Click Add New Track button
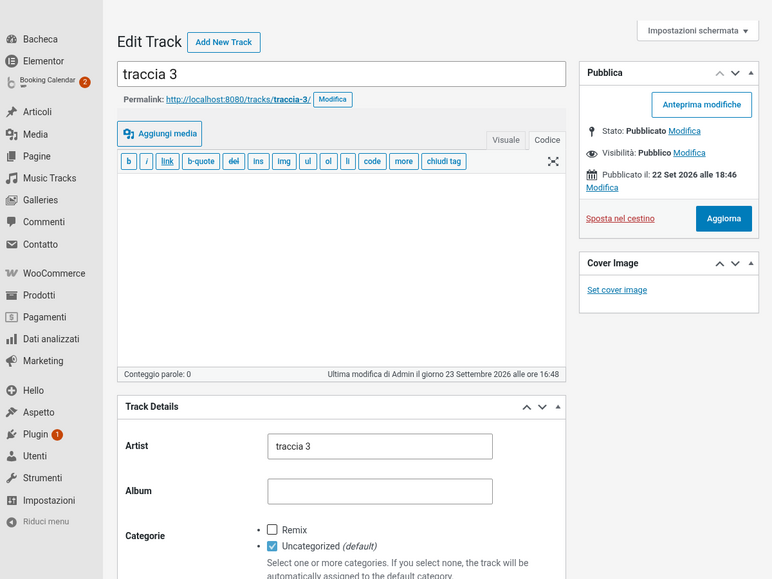This screenshot has height=579, width=772. pyautogui.click(x=224, y=42)
